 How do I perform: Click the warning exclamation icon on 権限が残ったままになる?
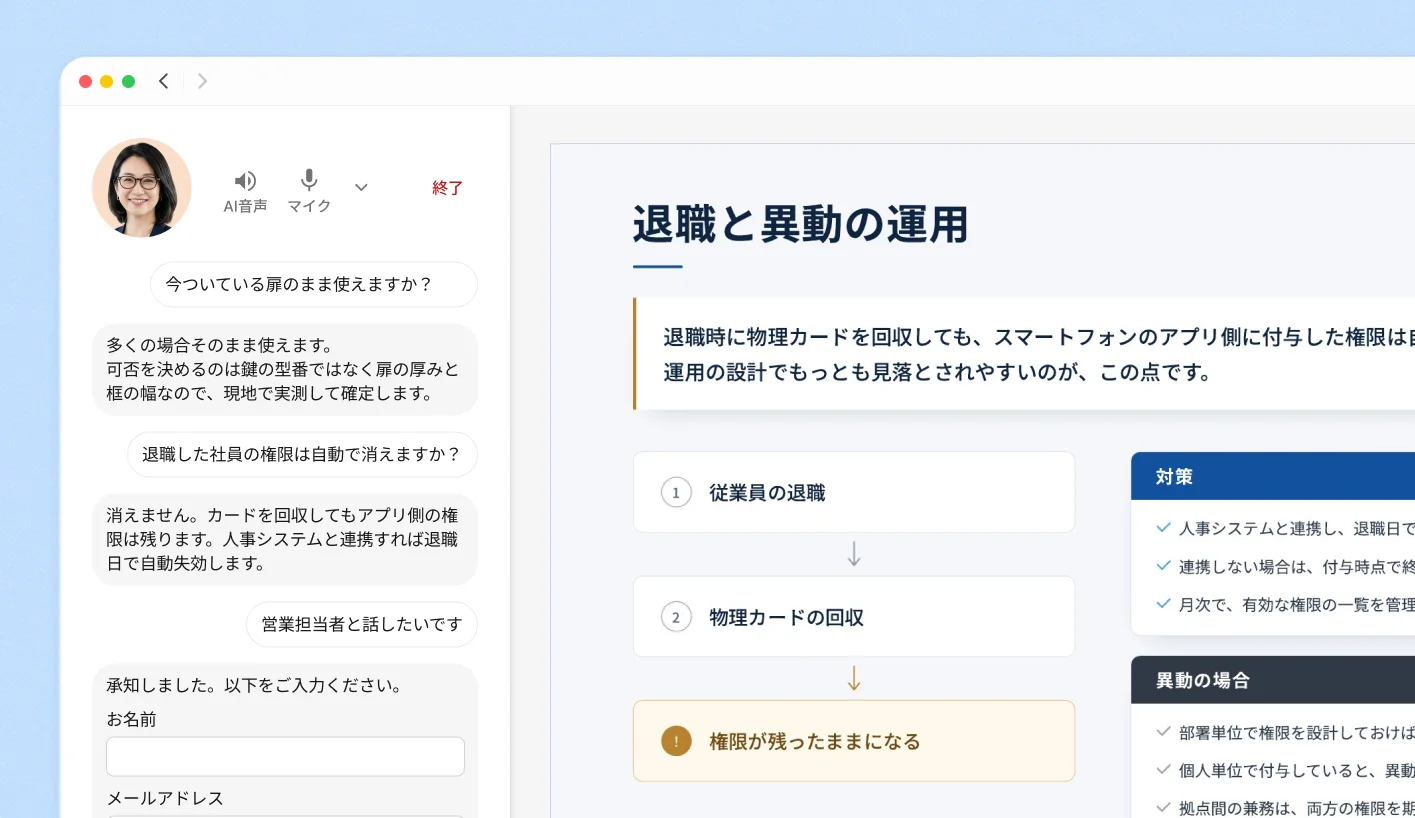pos(676,741)
